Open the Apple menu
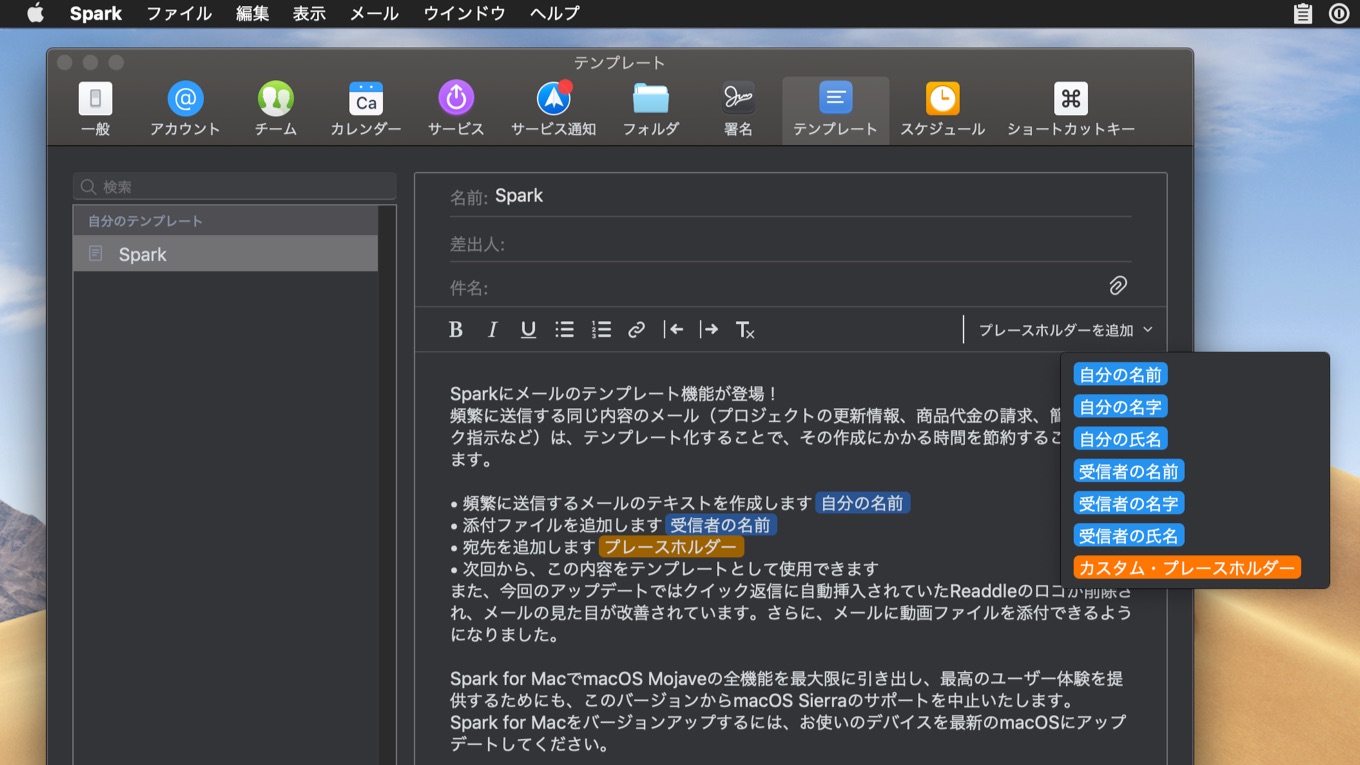 35,13
